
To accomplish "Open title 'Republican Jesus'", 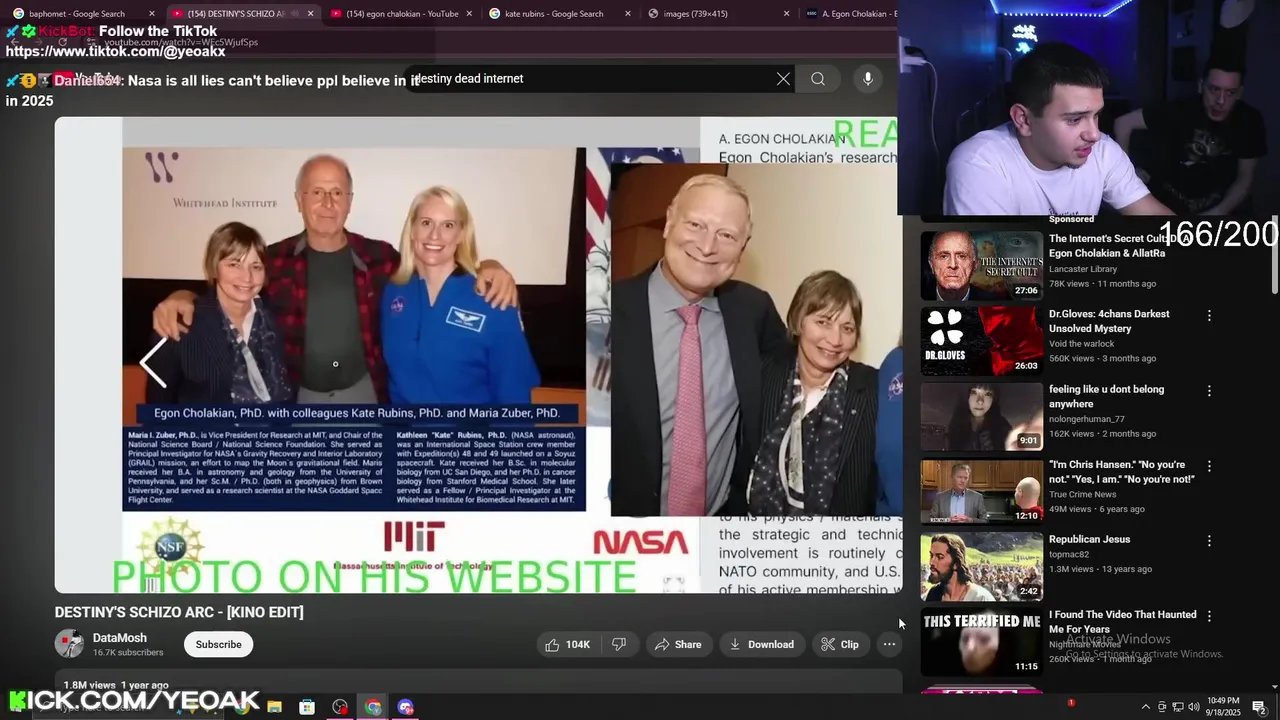I will click(1089, 539).
